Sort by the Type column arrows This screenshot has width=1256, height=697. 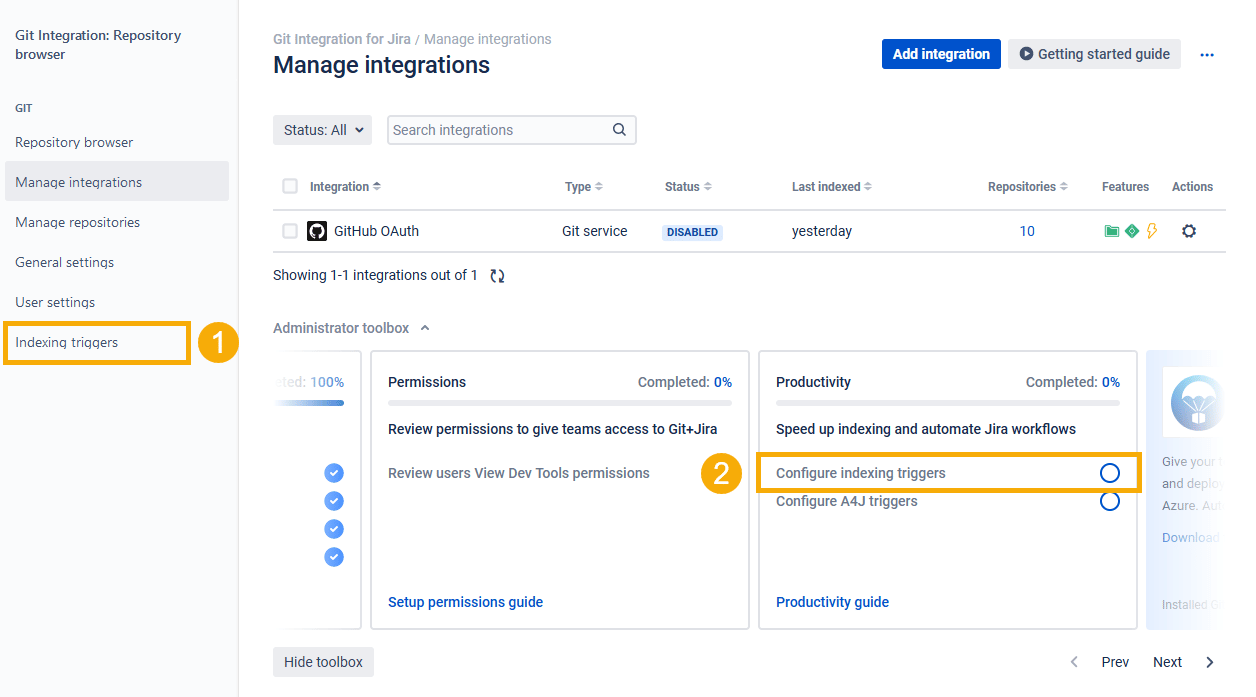point(598,187)
